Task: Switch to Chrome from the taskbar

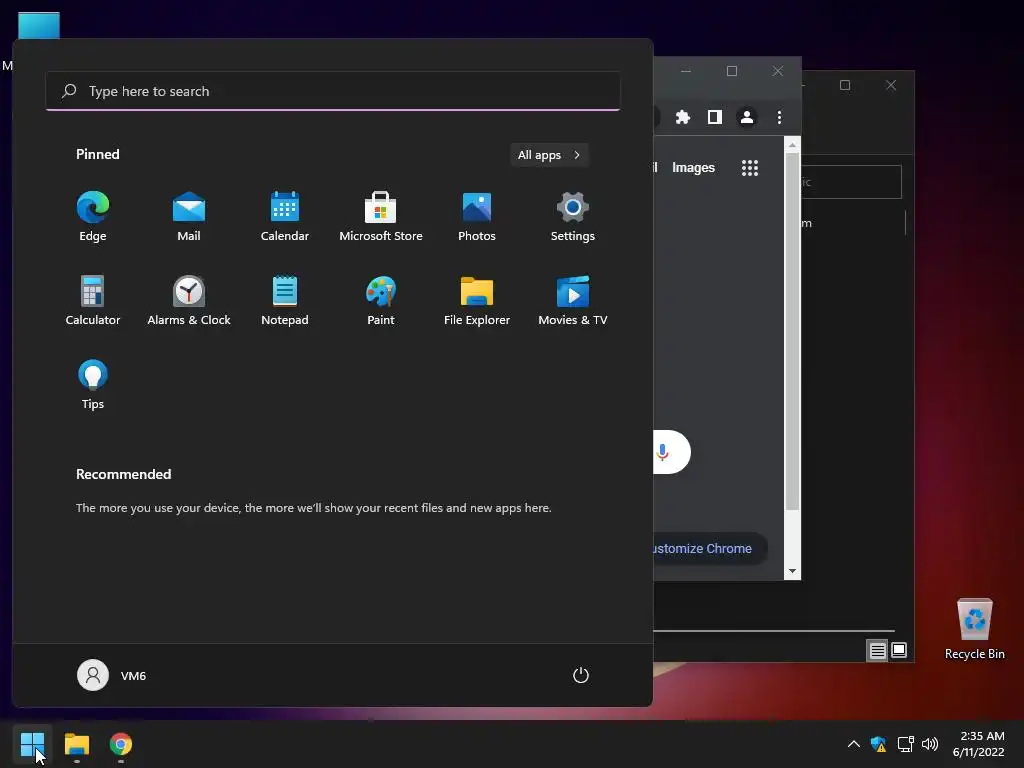Action: click(121, 744)
